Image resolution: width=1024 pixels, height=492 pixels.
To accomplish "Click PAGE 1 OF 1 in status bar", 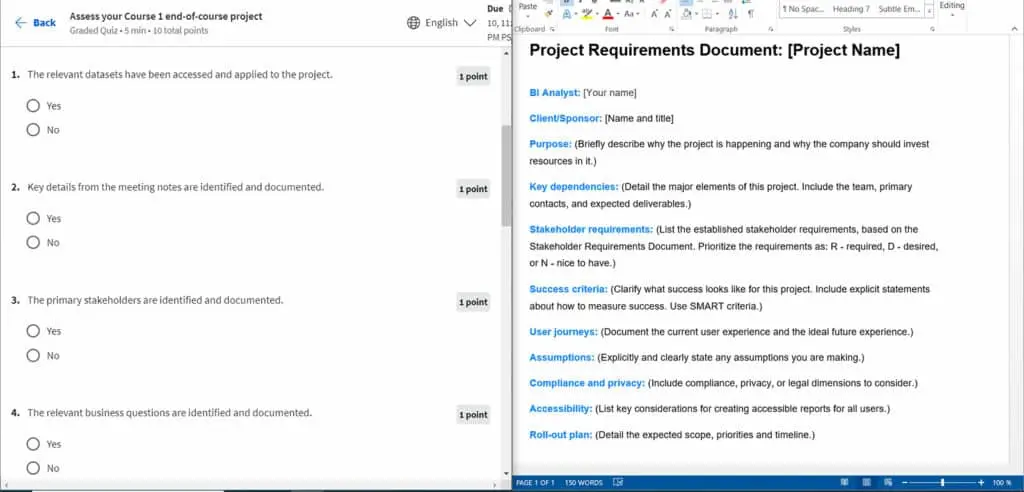I will tap(536, 483).
